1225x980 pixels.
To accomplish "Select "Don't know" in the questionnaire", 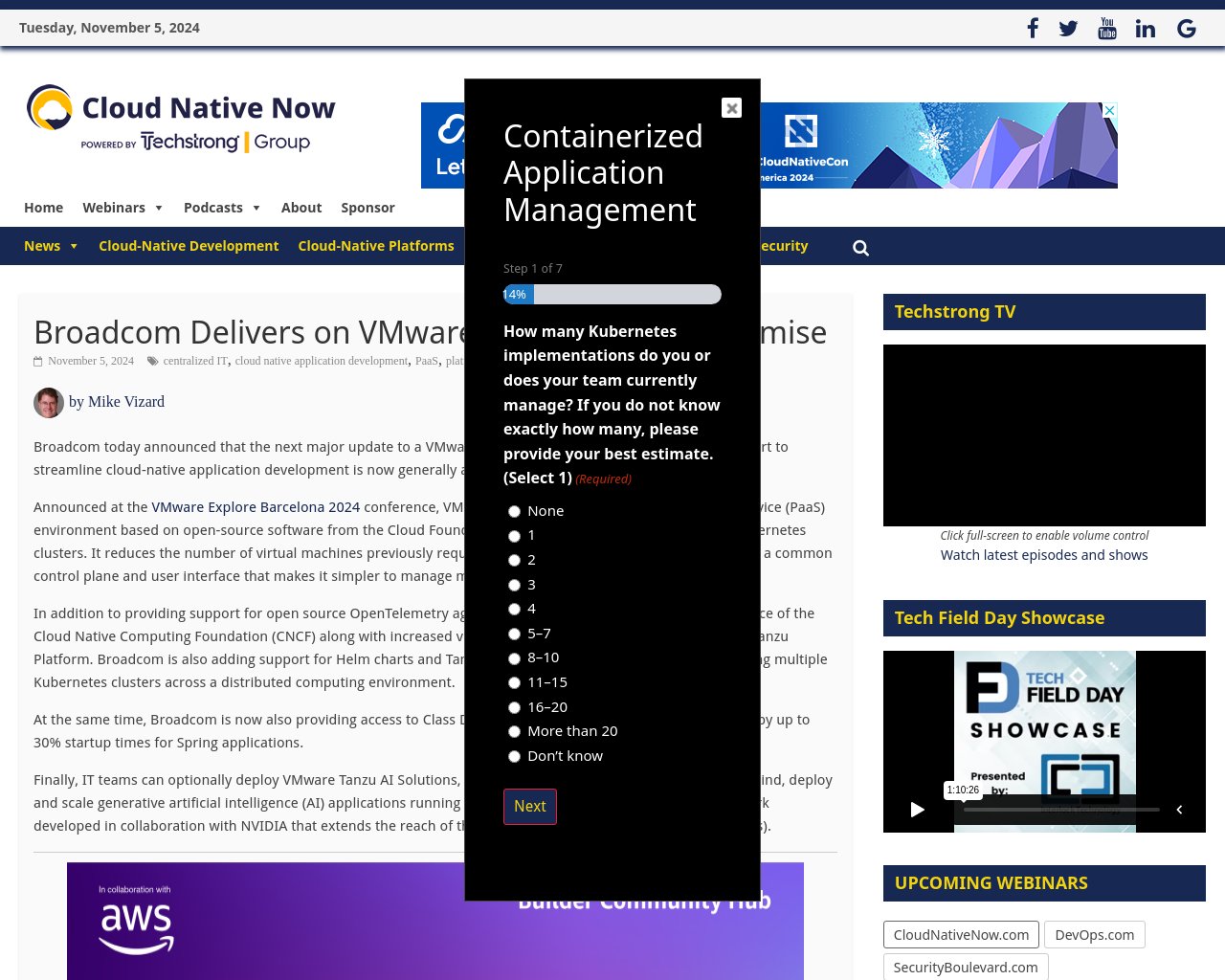I will (514, 756).
